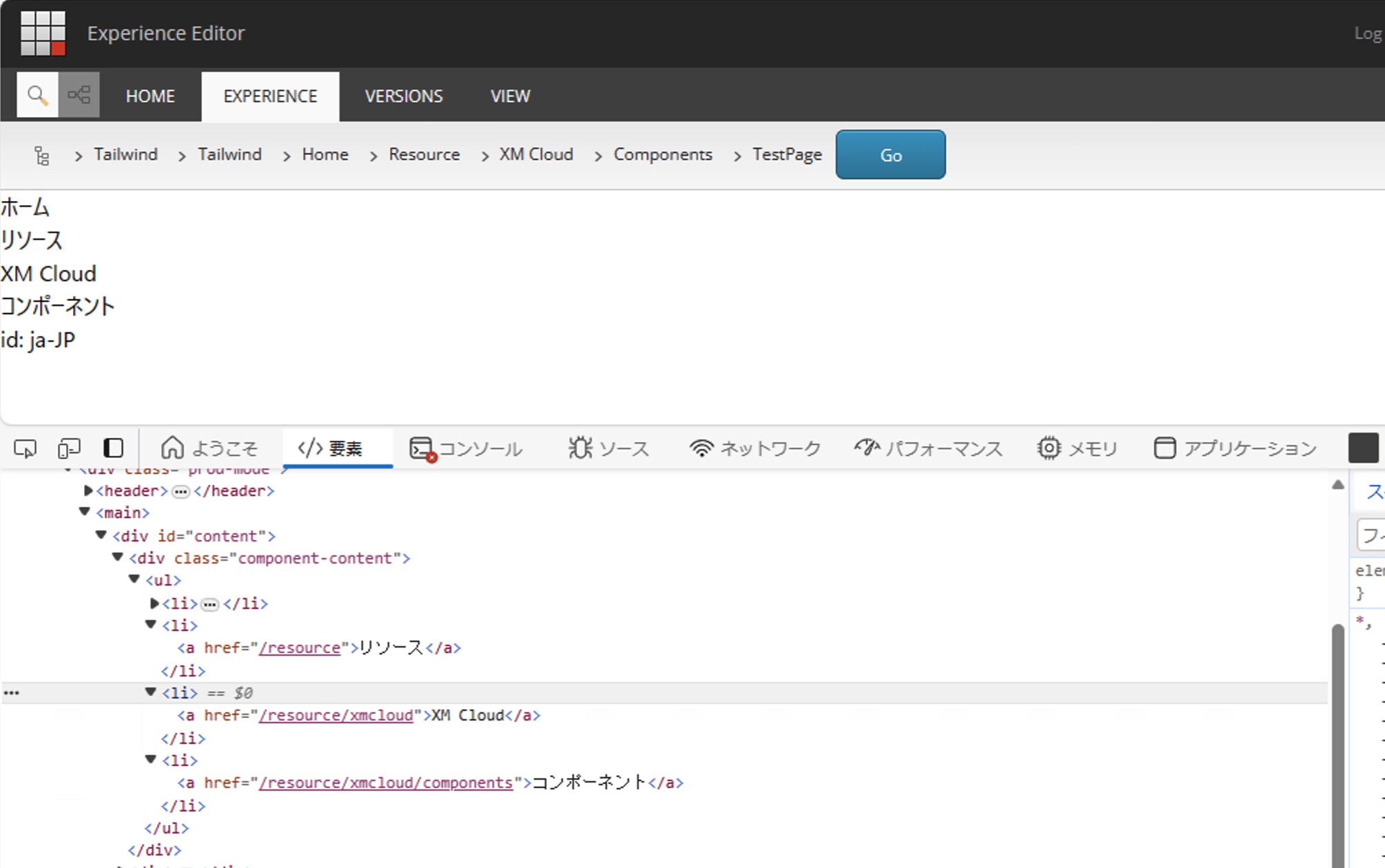Open the Sitecore launchpad grid icon

(43, 32)
